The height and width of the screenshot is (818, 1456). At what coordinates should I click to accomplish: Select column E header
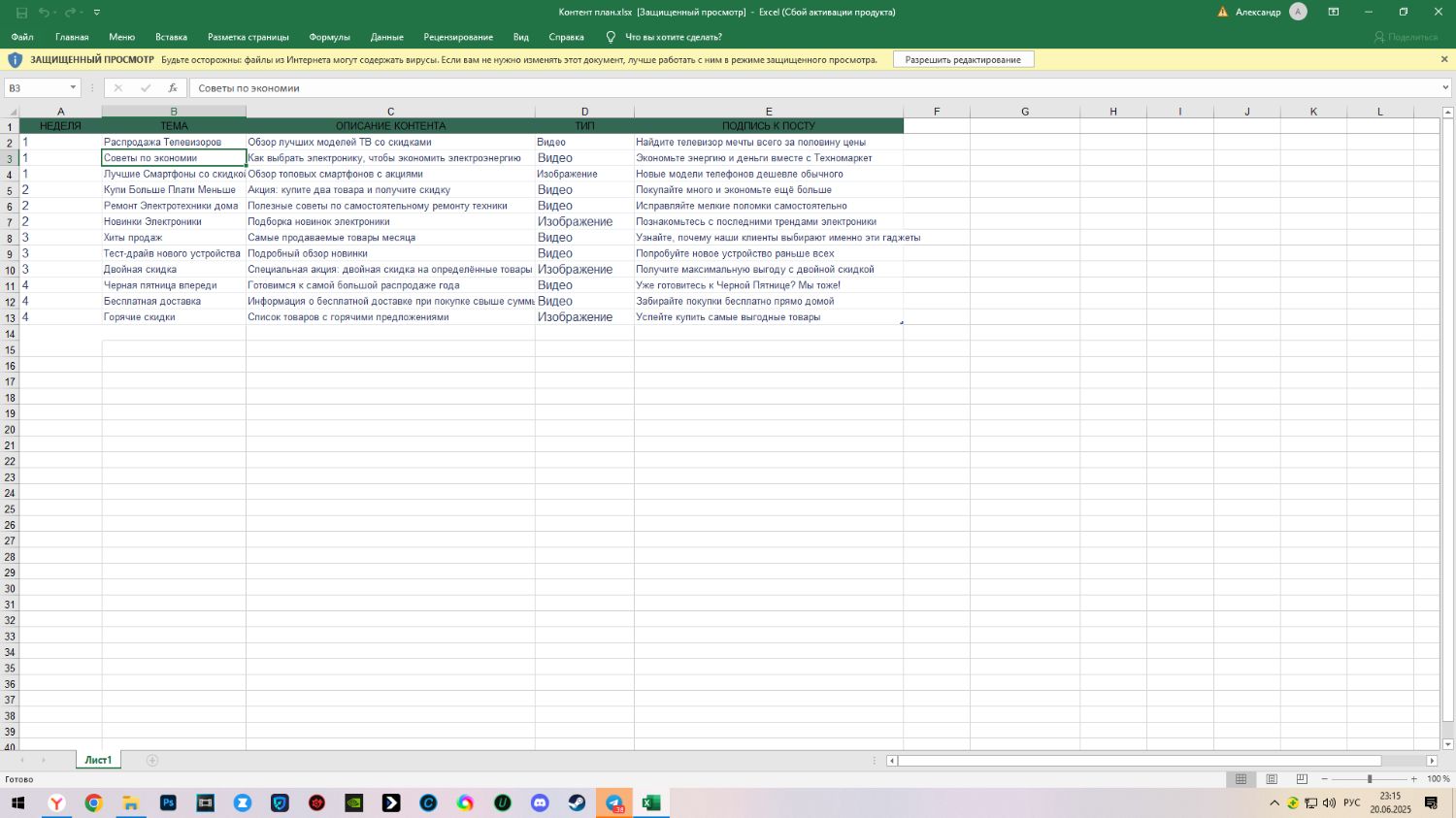769,112
